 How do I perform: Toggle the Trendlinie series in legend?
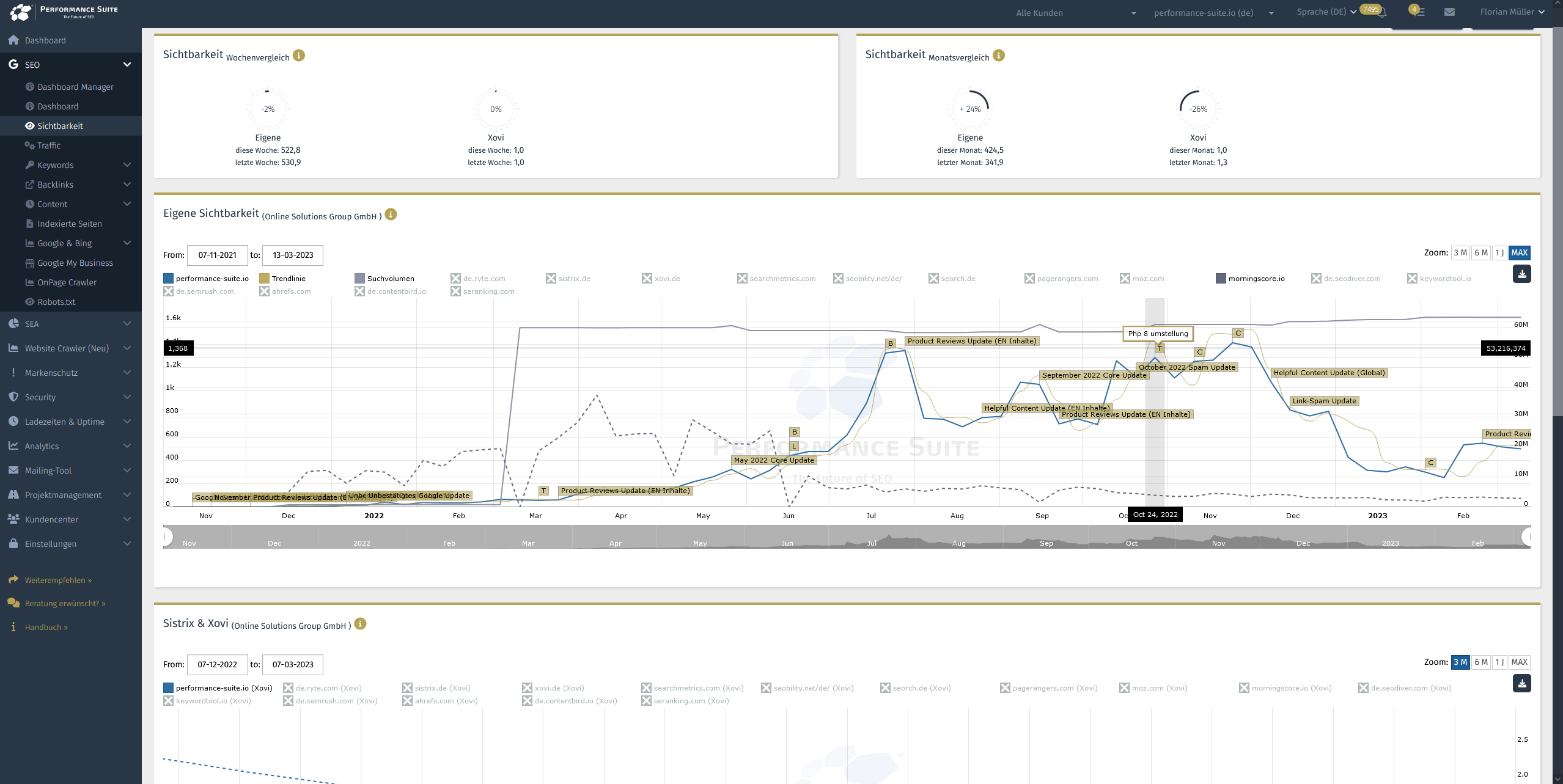(265, 279)
